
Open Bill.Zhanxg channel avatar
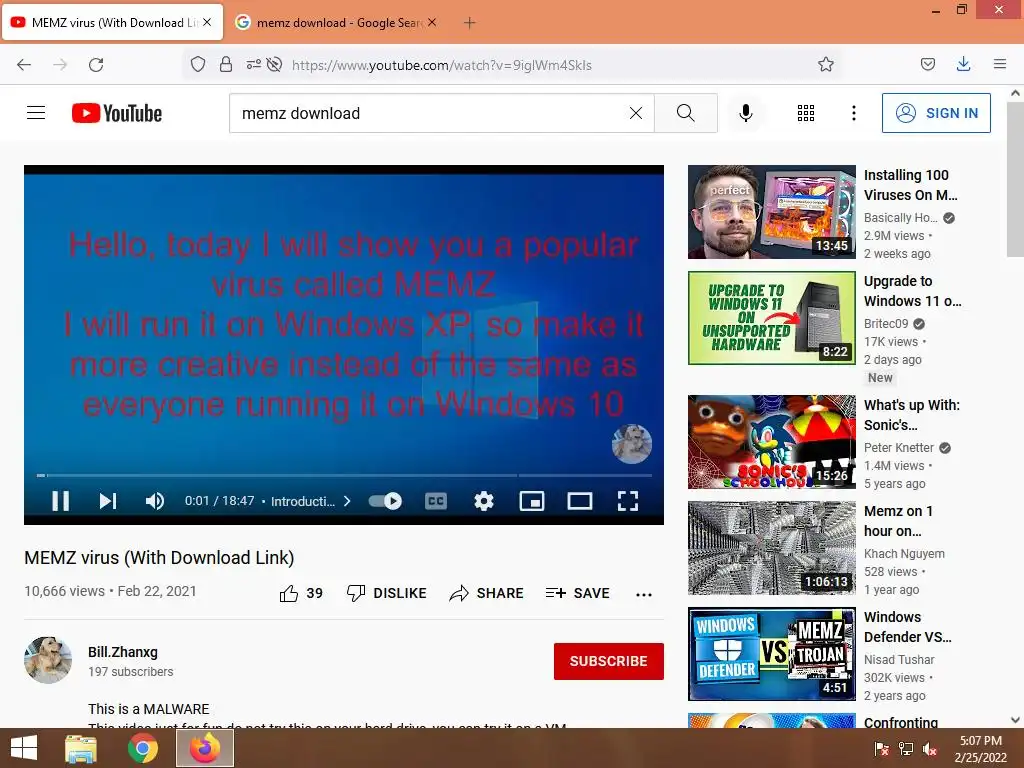pos(48,660)
